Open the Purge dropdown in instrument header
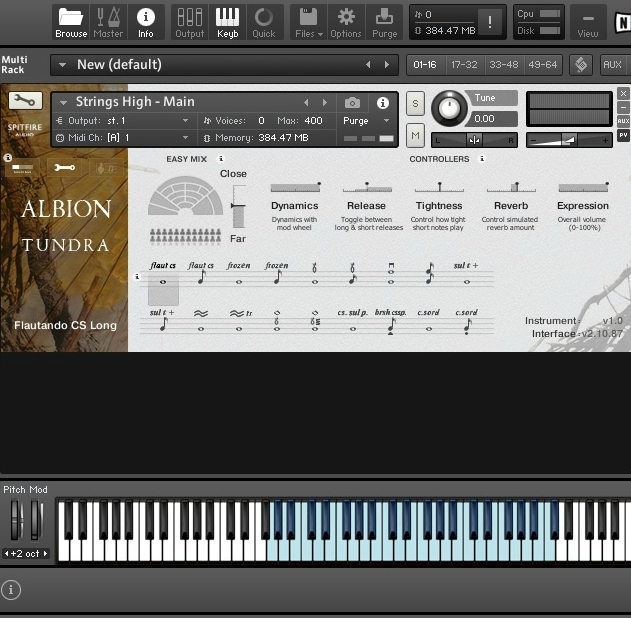Image resolution: width=631 pixels, height=618 pixels. point(366,121)
